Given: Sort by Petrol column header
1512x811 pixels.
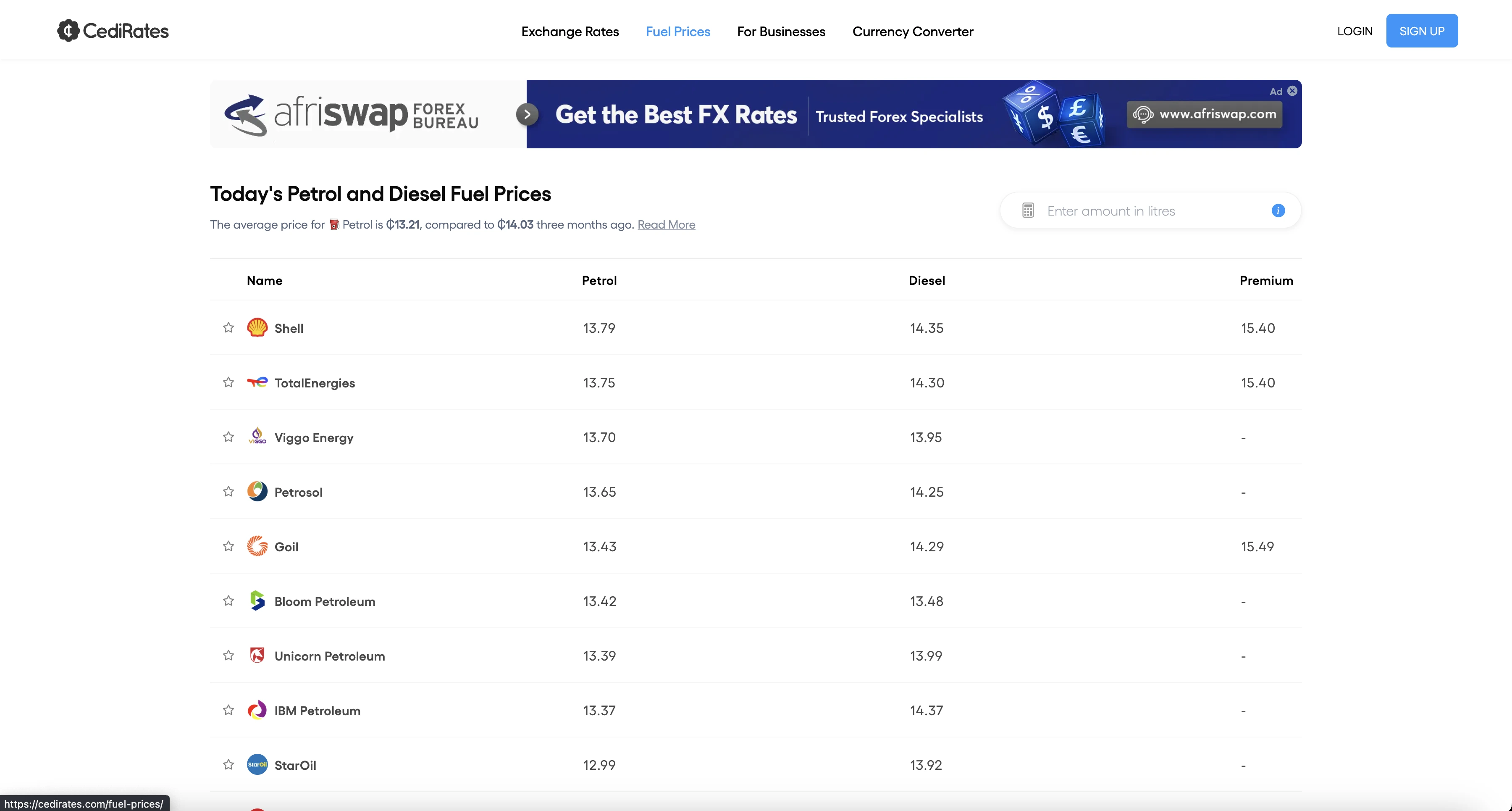Looking at the screenshot, I should pos(599,281).
